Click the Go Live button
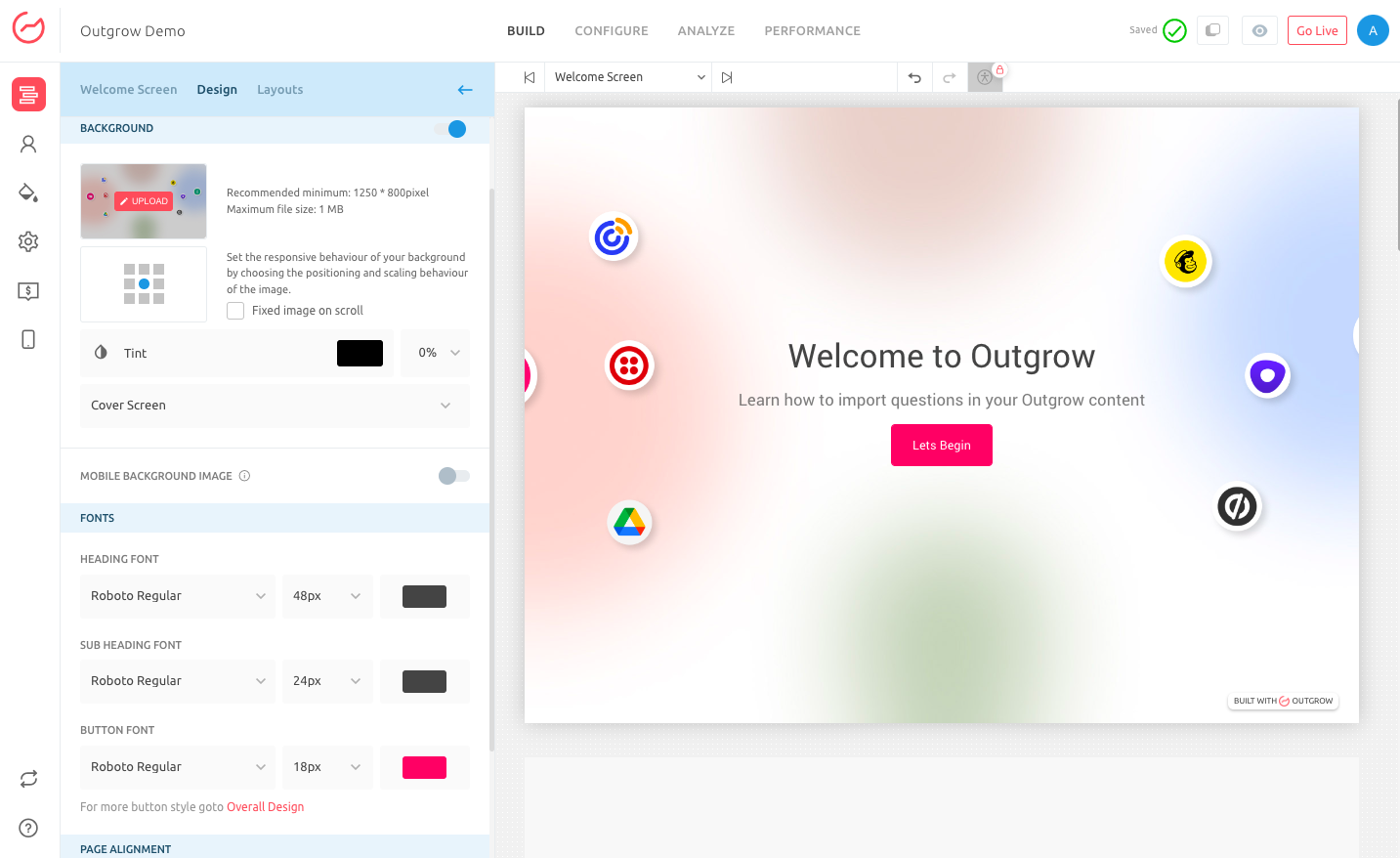Screen dimensions: 1400x858 (x=1317, y=30)
